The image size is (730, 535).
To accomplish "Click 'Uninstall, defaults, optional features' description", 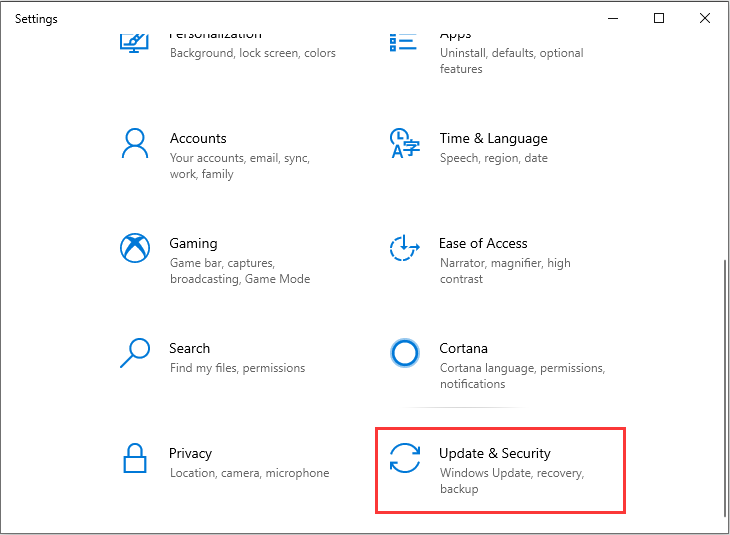I will [512, 61].
